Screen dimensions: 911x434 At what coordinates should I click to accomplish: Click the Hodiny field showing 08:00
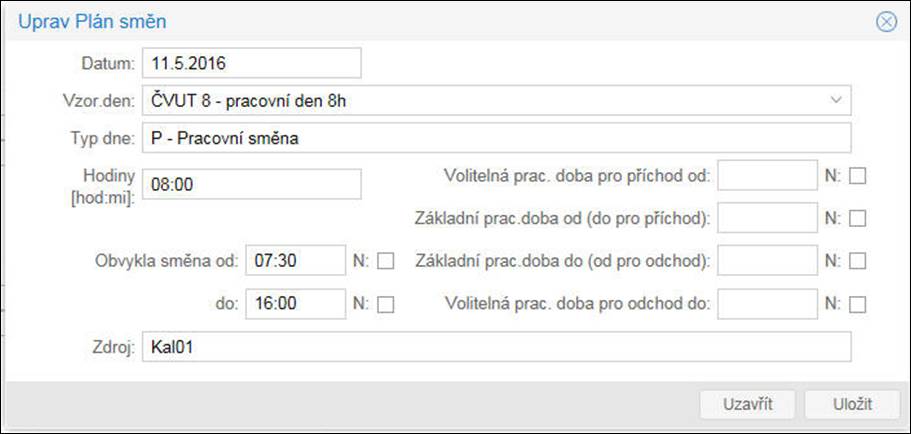click(251, 184)
